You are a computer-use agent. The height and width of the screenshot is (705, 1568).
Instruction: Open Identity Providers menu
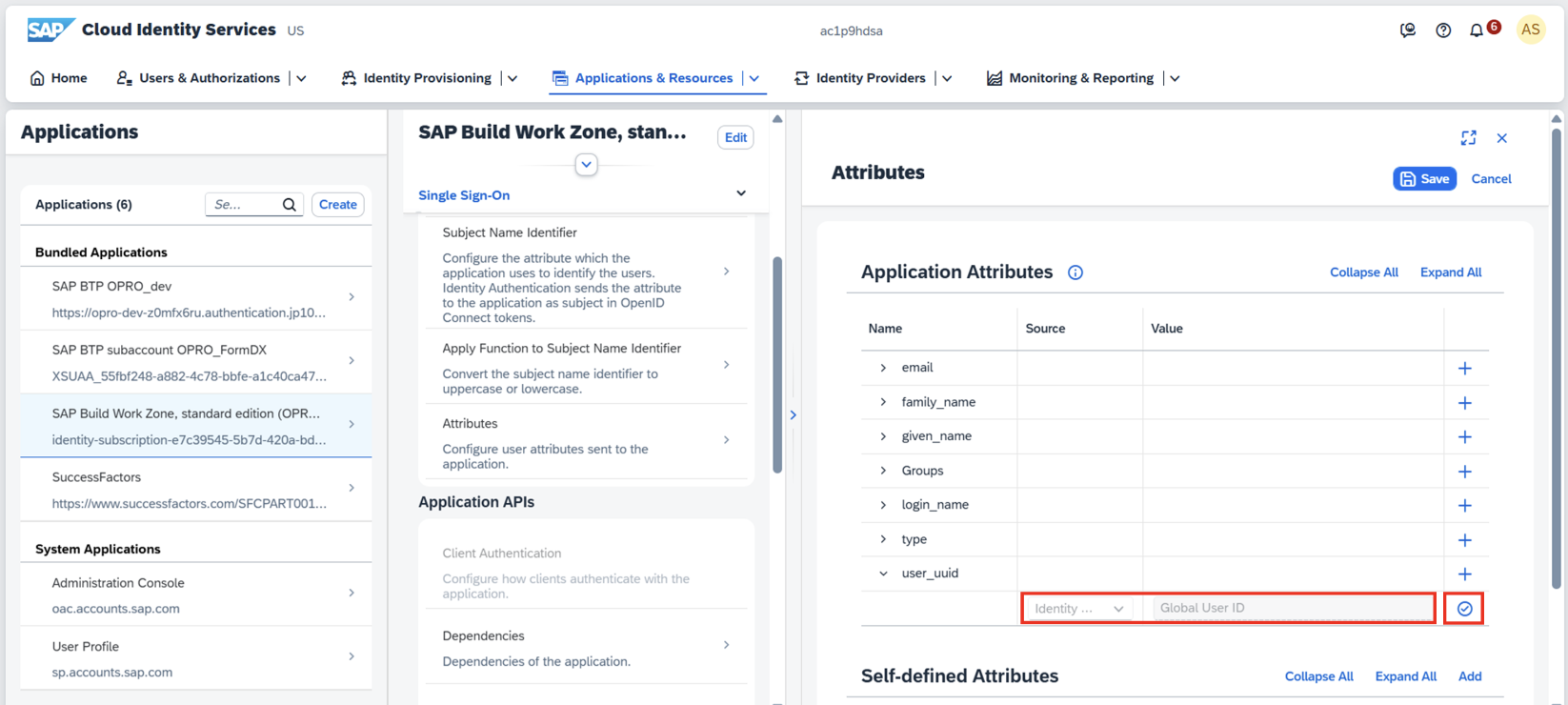pos(870,78)
